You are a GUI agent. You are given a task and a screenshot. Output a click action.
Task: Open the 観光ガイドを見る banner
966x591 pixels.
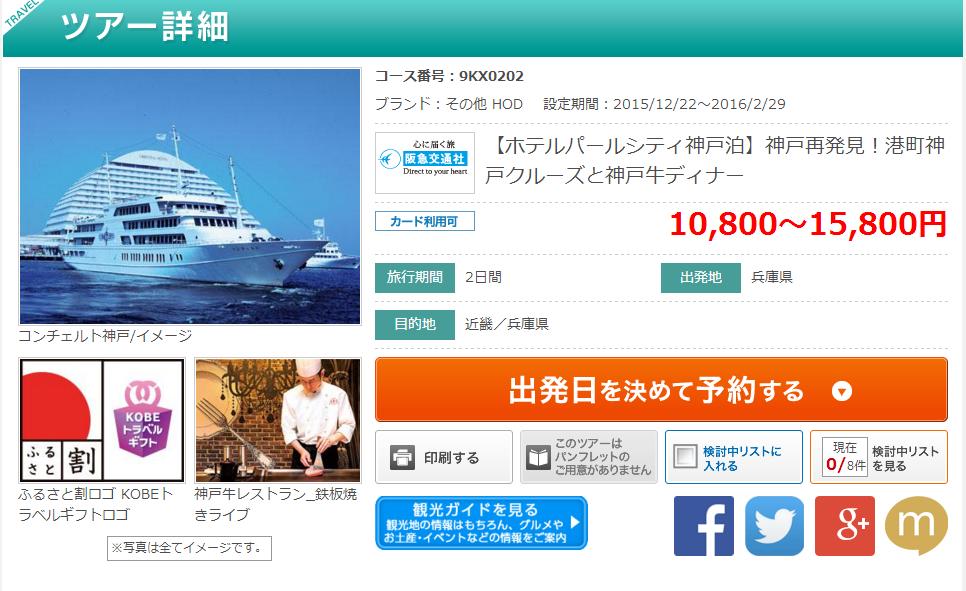(x=481, y=523)
